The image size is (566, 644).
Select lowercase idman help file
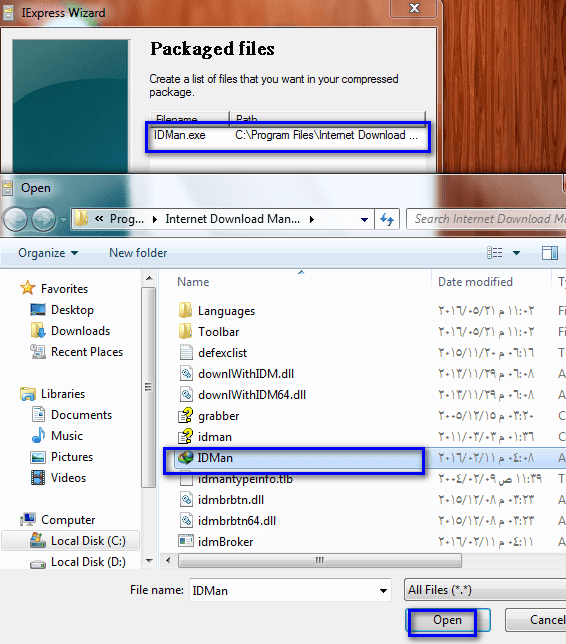pyautogui.click(x=215, y=437)
